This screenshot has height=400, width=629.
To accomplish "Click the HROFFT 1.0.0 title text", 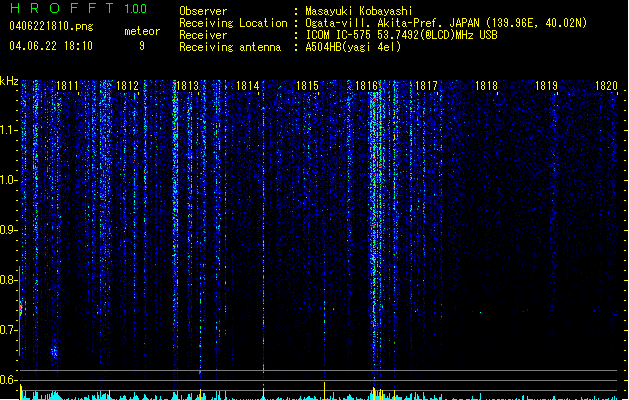I will pos(78,8).
